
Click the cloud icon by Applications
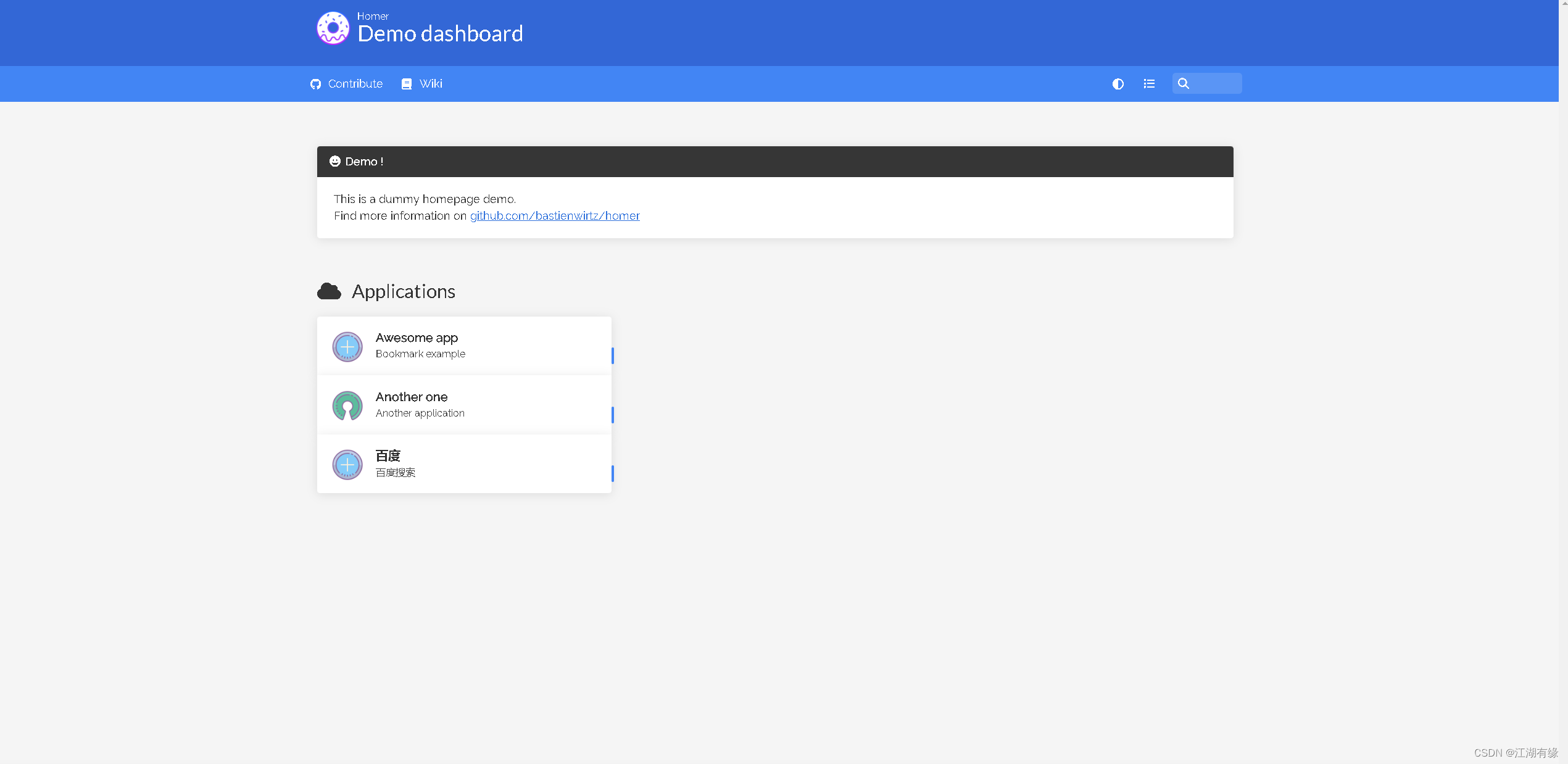pyautogui.click(x=329, y=291)
